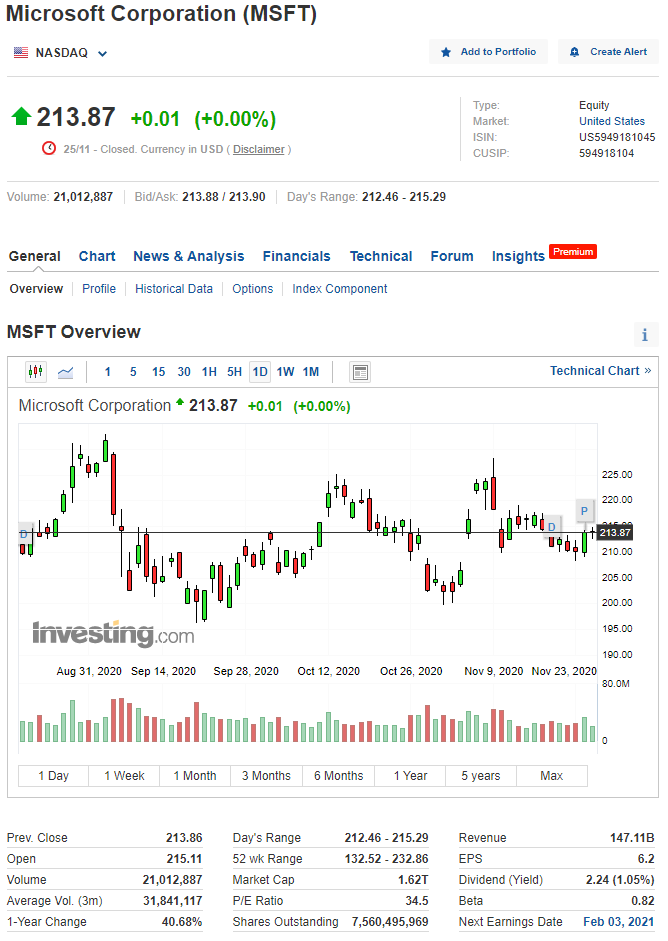Switch to the General tab

point(35,256)
